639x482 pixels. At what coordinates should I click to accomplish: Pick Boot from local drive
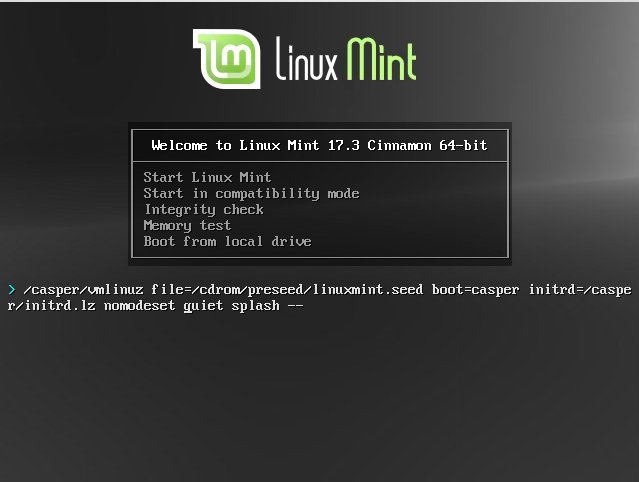coord(227,242)
